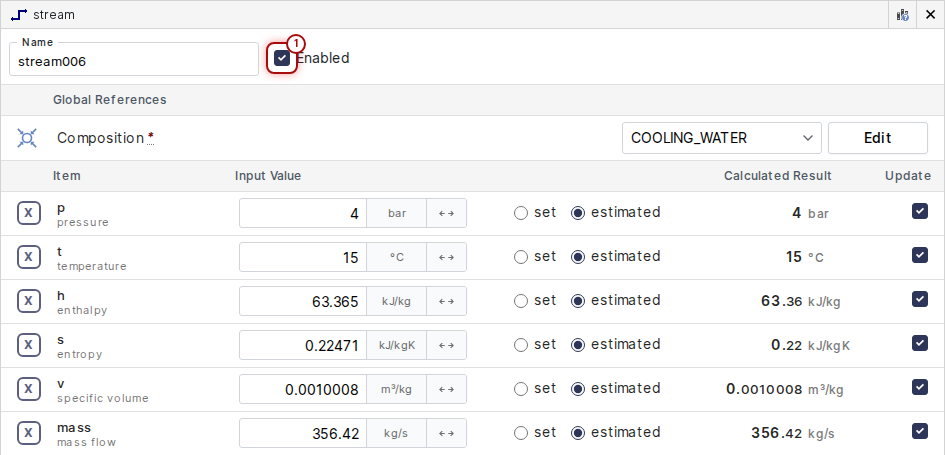The width and height of the screenshot is (945, 455).
Task: Click the X icon beside enthalpy row
Action: pyautogui.click(x=29, y=301)
